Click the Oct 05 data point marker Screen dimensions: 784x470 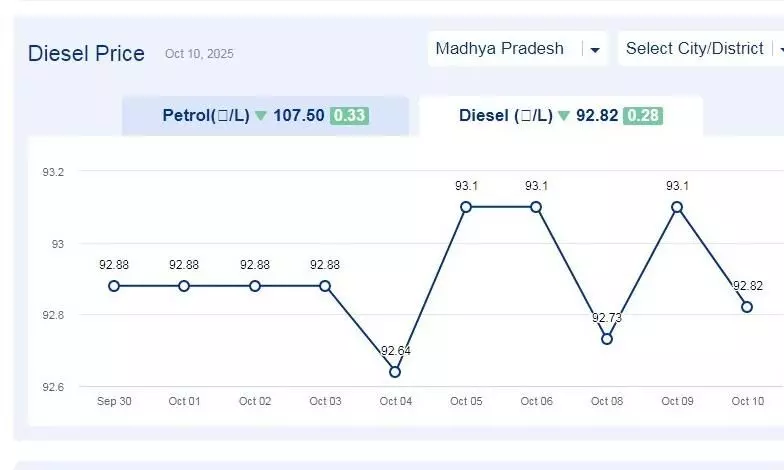tap(466, 207)
